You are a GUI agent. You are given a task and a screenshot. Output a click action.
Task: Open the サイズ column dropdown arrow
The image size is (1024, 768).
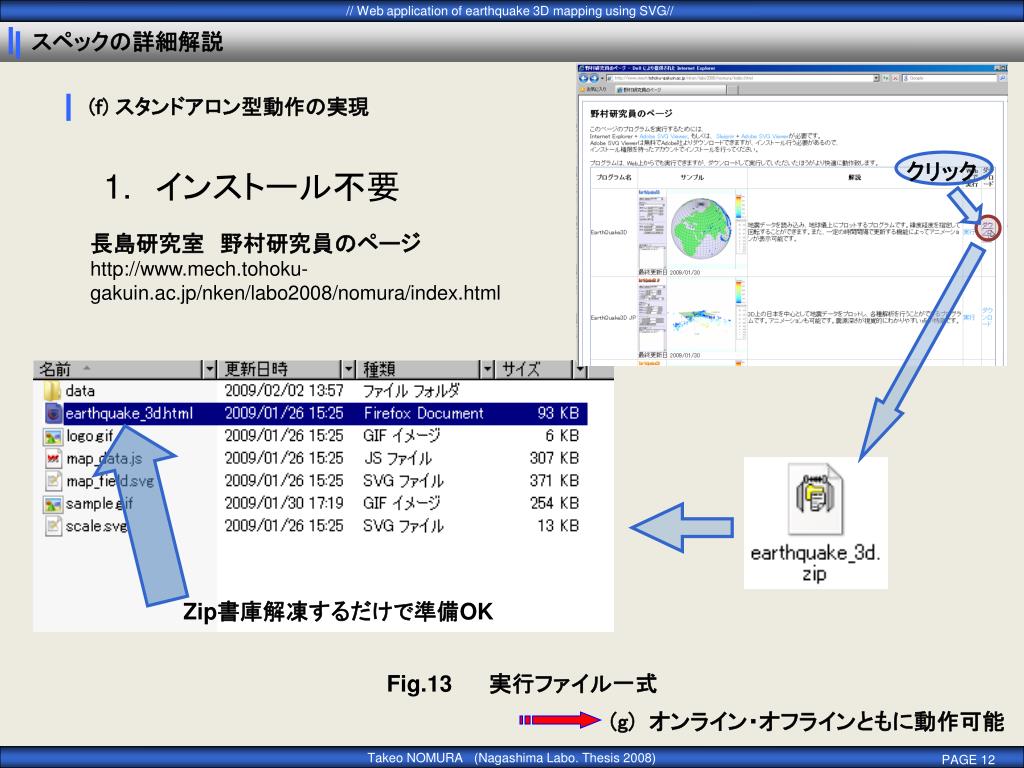(580, 370)
